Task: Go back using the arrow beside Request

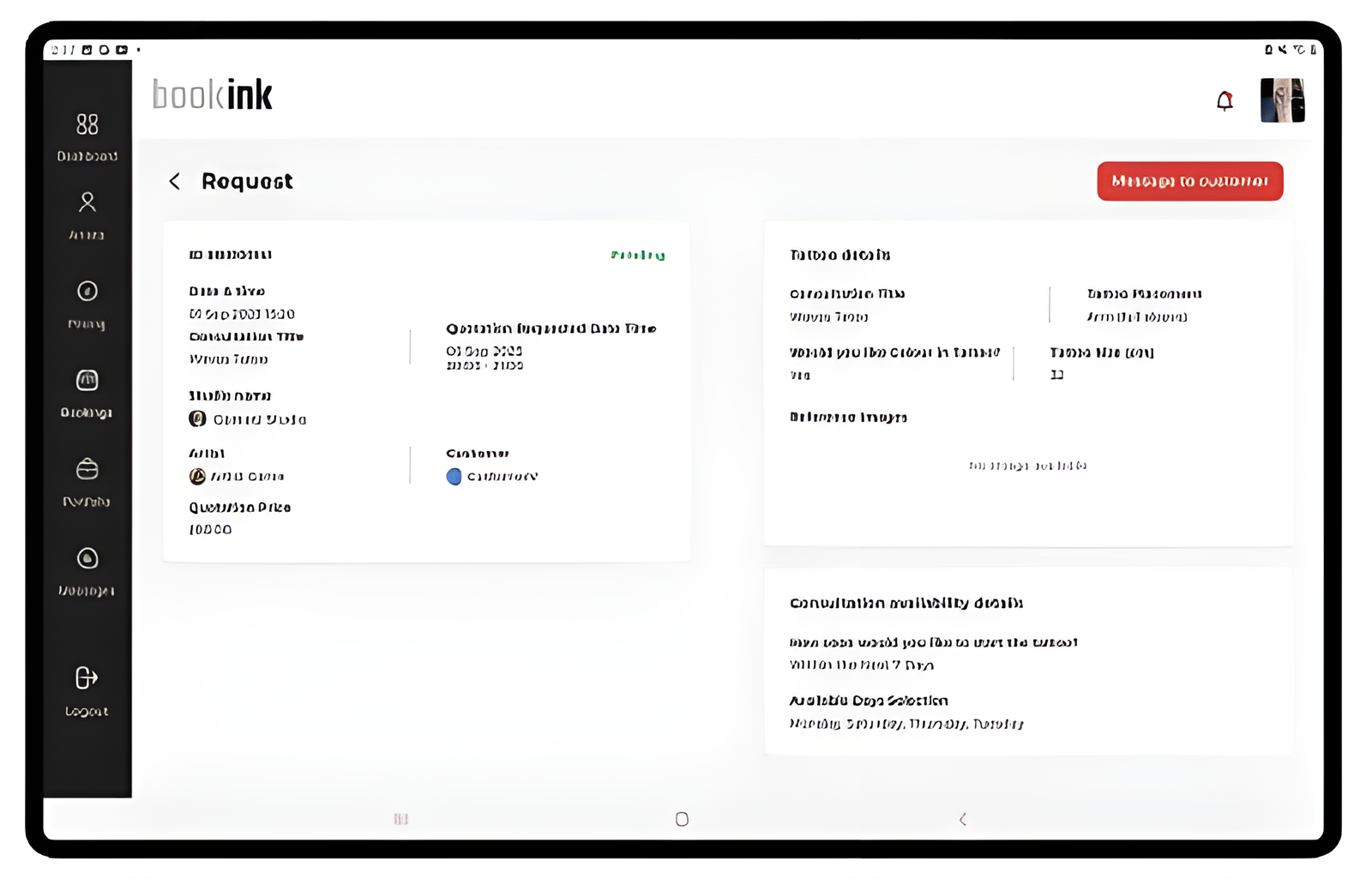Action: [175, 182]
